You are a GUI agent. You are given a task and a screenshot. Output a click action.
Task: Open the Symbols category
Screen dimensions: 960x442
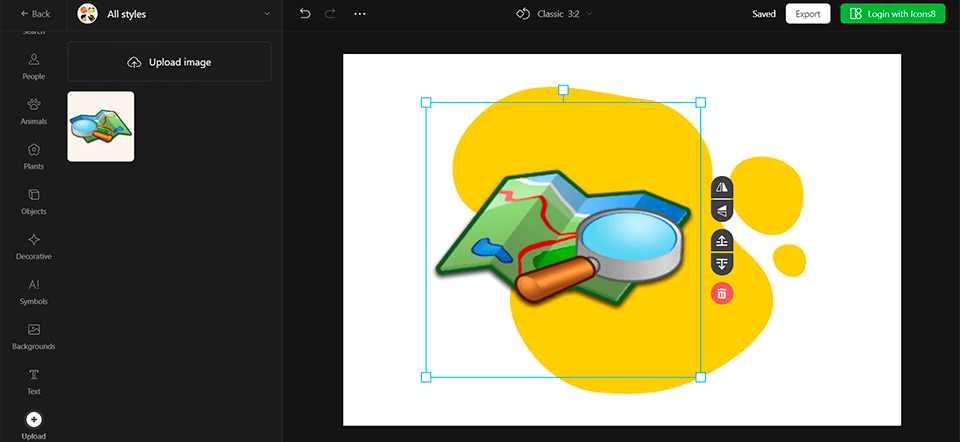[34, 291]
